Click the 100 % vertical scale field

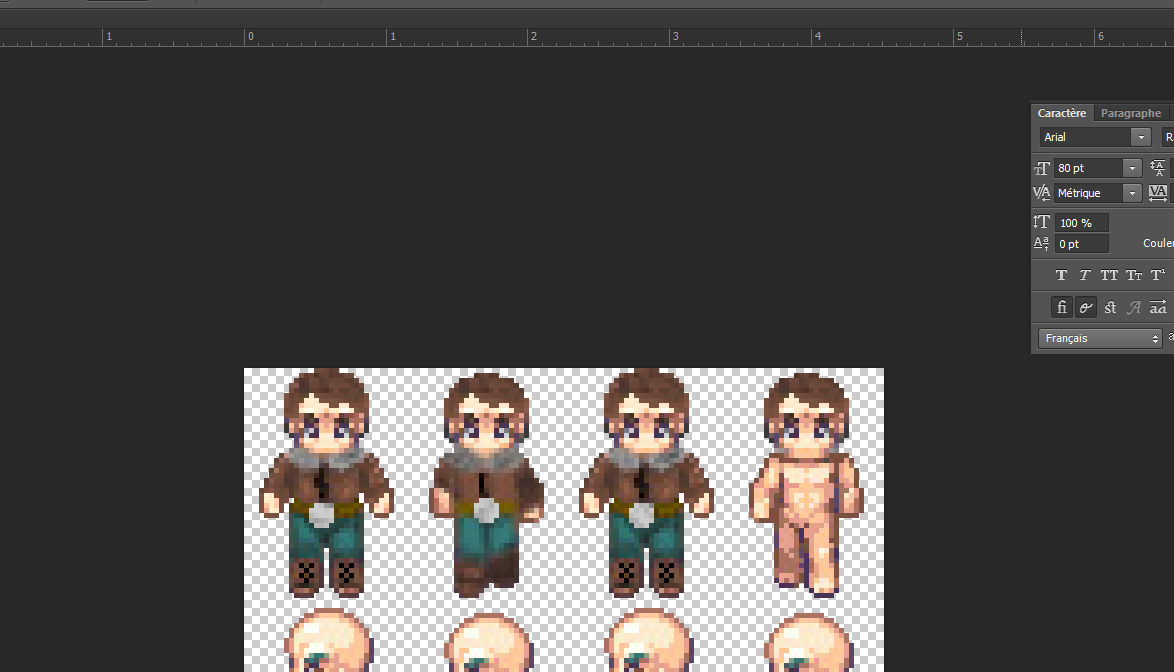1081,223
